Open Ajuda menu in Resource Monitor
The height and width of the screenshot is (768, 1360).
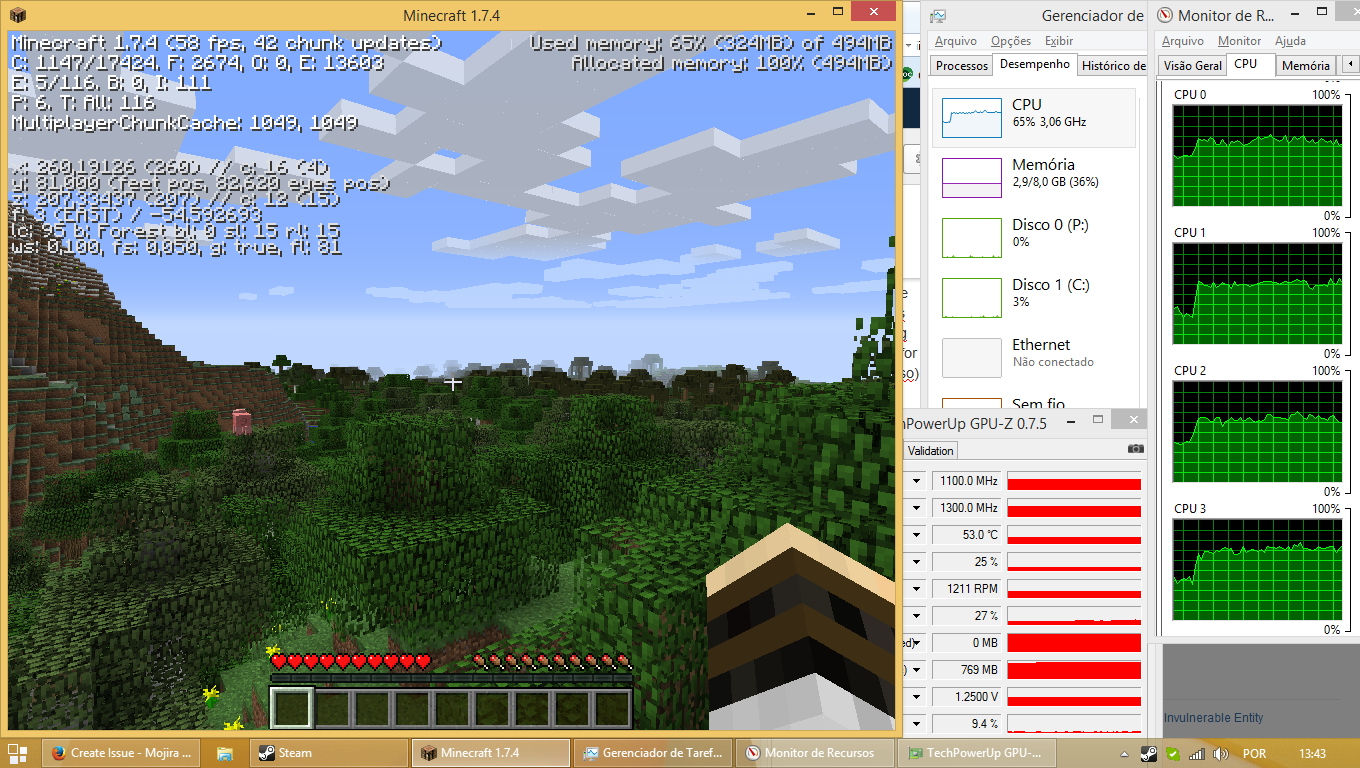point(1290,41)
